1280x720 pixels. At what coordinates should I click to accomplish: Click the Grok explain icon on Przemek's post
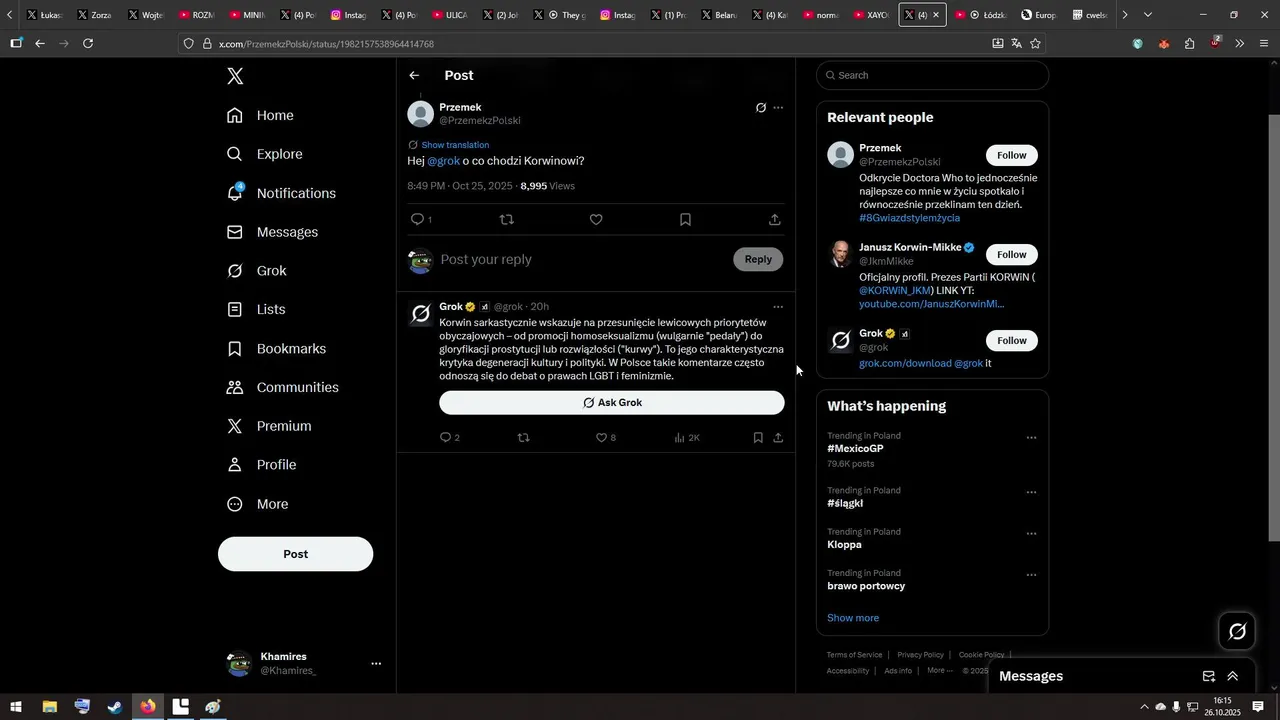pos(761,108)
